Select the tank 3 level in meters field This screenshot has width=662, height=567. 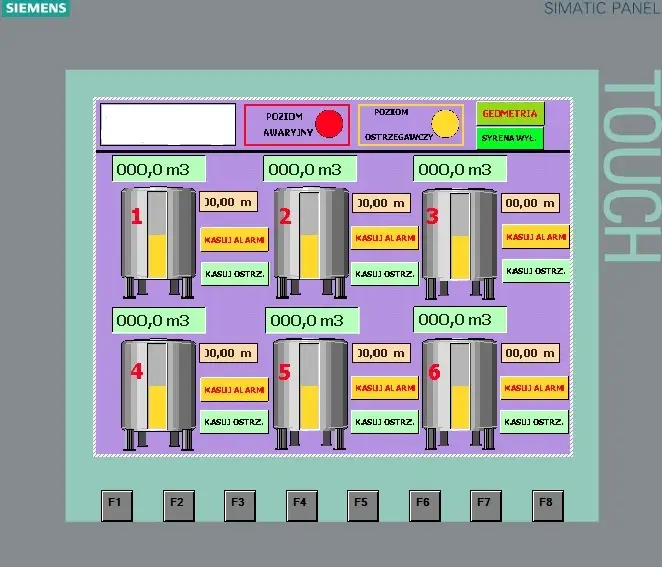(x=530, y=203)
